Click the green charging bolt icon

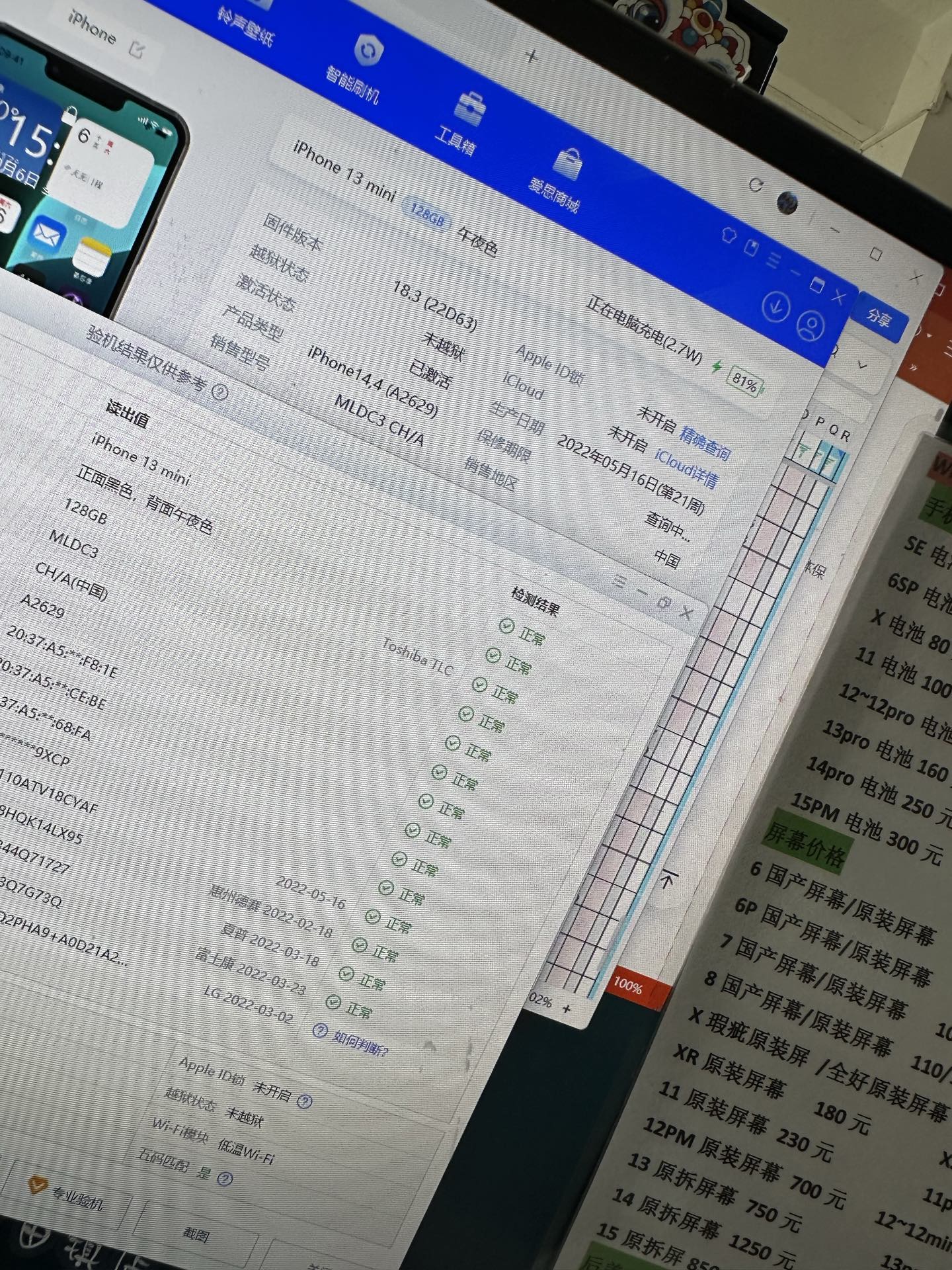click(x=717, y=366)
